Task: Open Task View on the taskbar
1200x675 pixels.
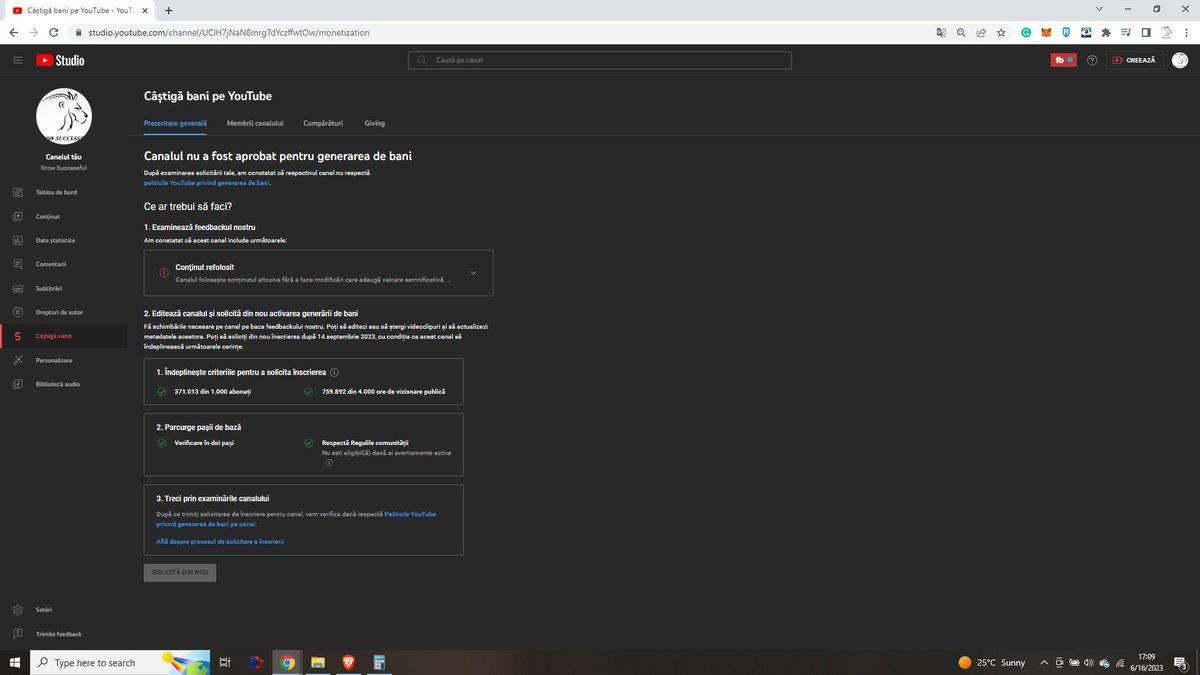Action: coord(225,662)
